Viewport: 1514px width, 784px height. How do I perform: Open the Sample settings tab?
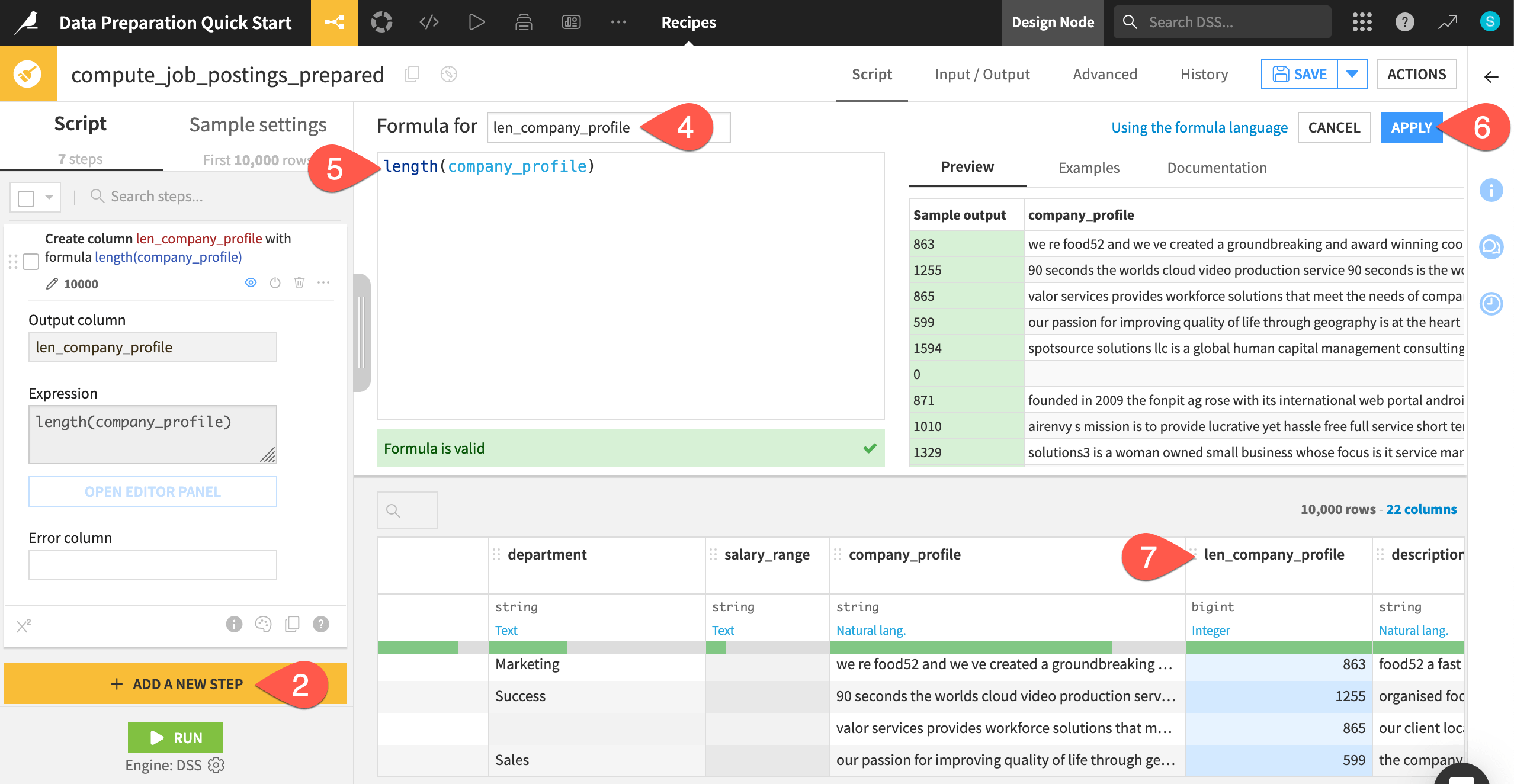tap(258, 124)
